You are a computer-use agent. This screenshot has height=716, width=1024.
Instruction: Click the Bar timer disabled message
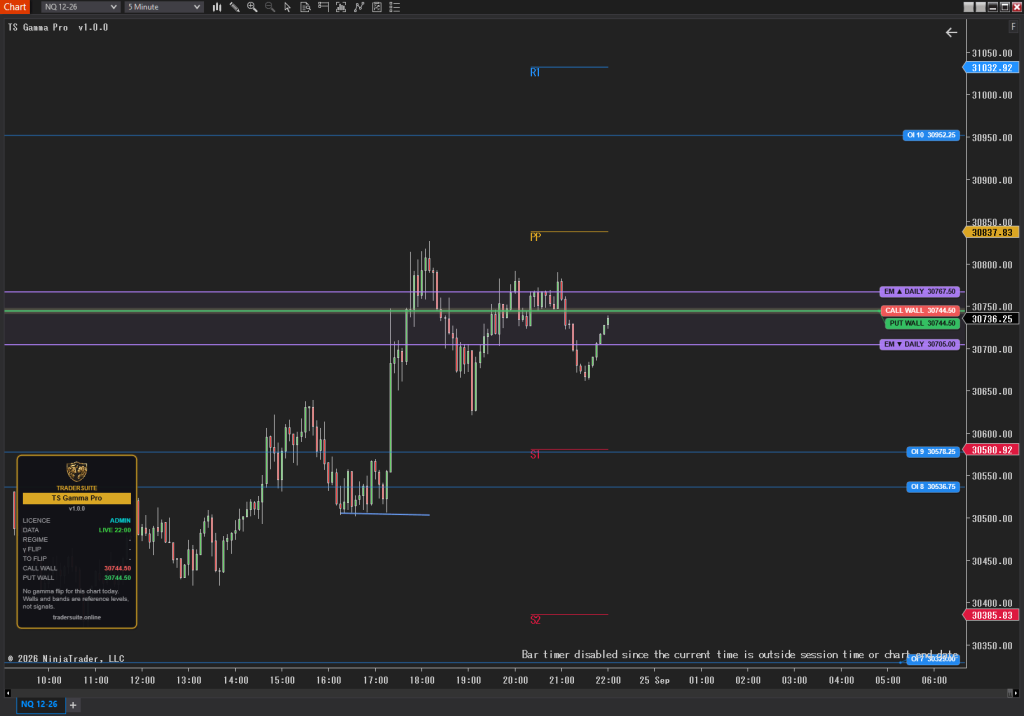click(740, 655)
